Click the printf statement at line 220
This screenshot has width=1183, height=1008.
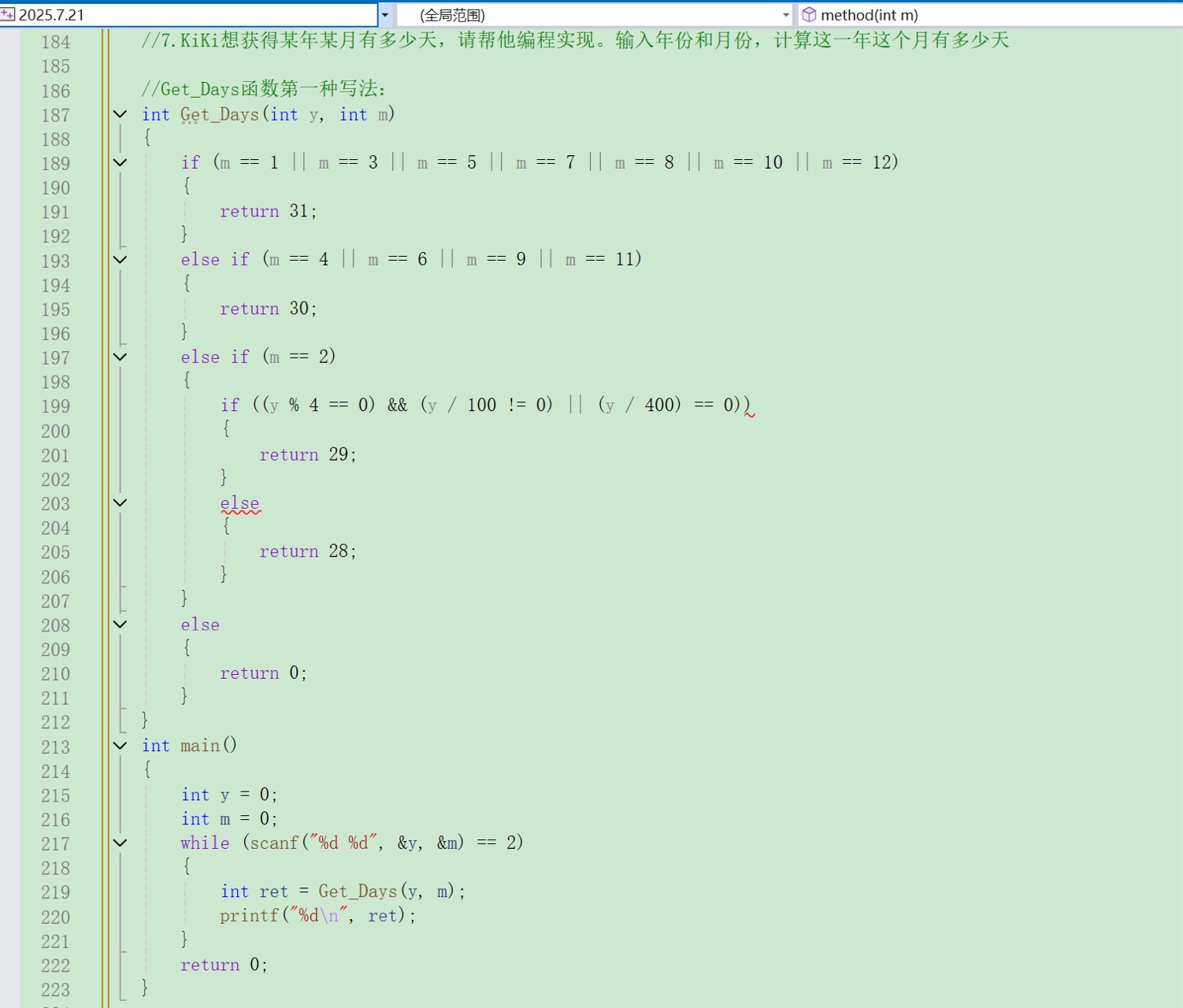click(x=318, y=916)
